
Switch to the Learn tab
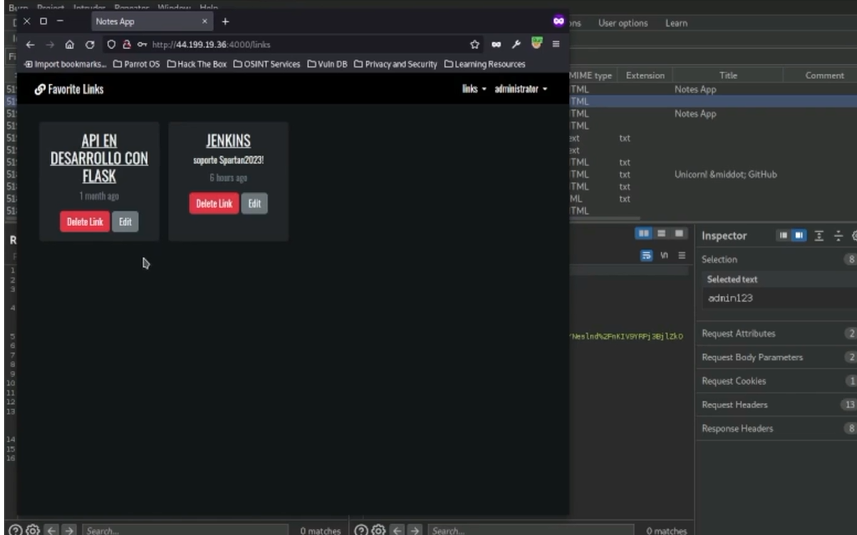(x=676, y=23)
